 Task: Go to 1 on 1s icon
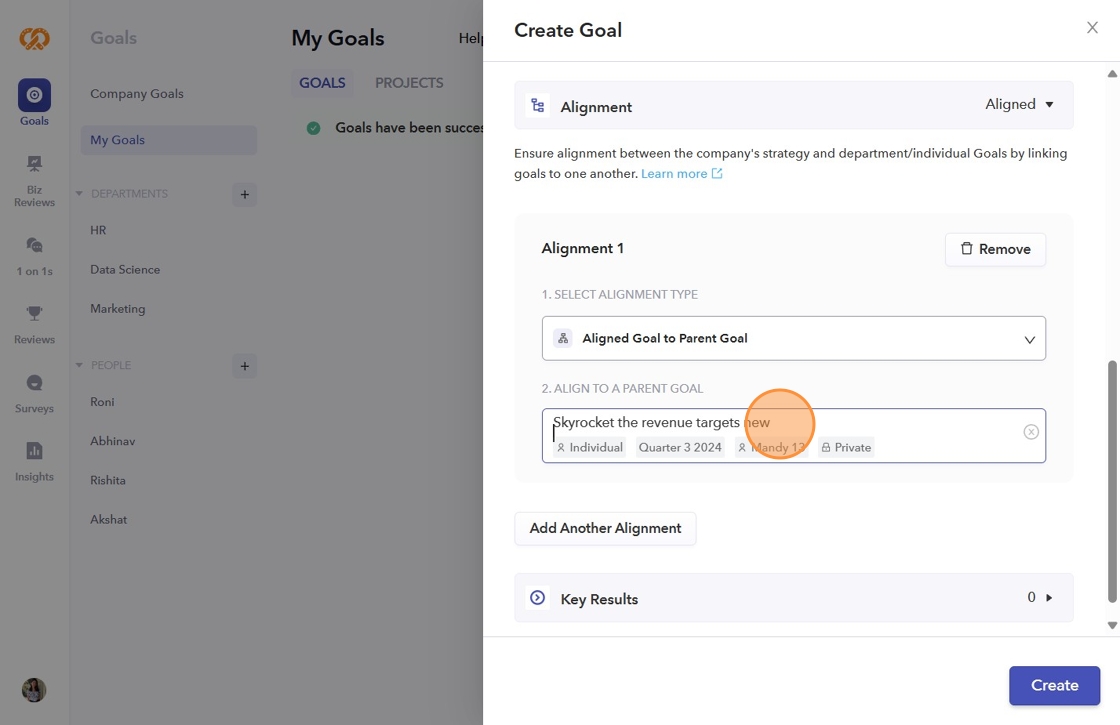pos(34,246)
